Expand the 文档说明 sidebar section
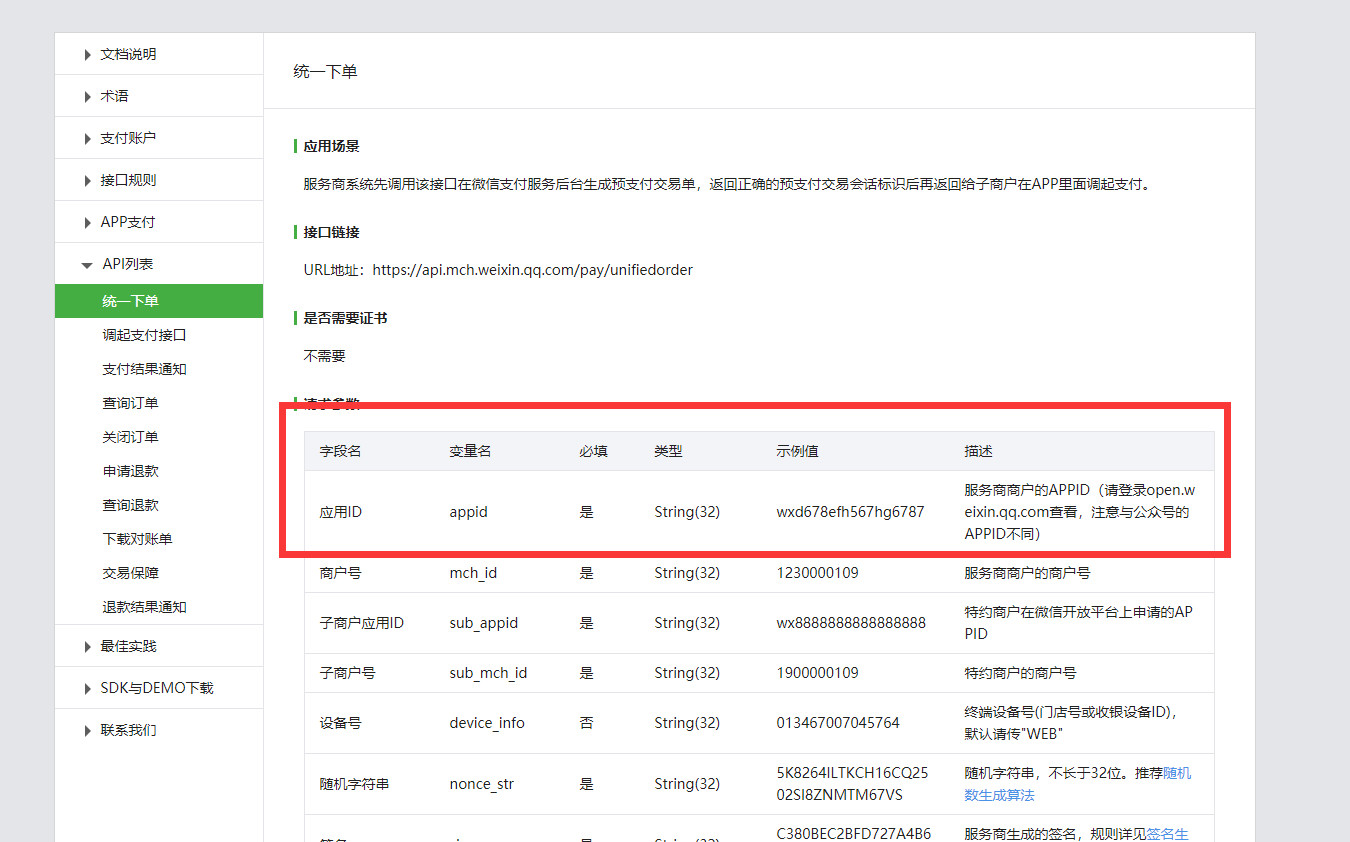The height and width of the screenshot is (842, 1350). click(x=128, y=54)
